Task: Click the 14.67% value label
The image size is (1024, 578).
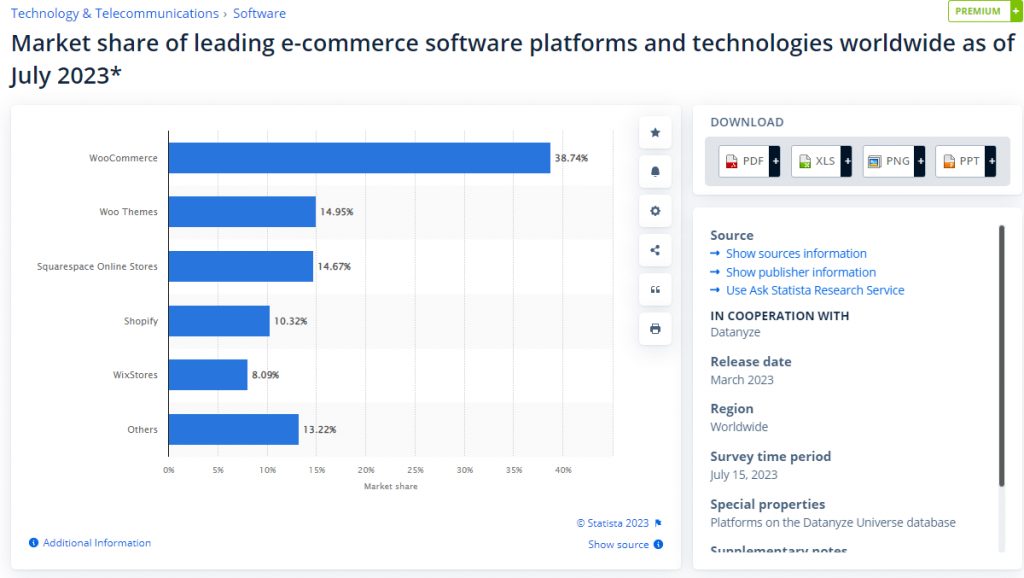Action: (x=334, y=266)
